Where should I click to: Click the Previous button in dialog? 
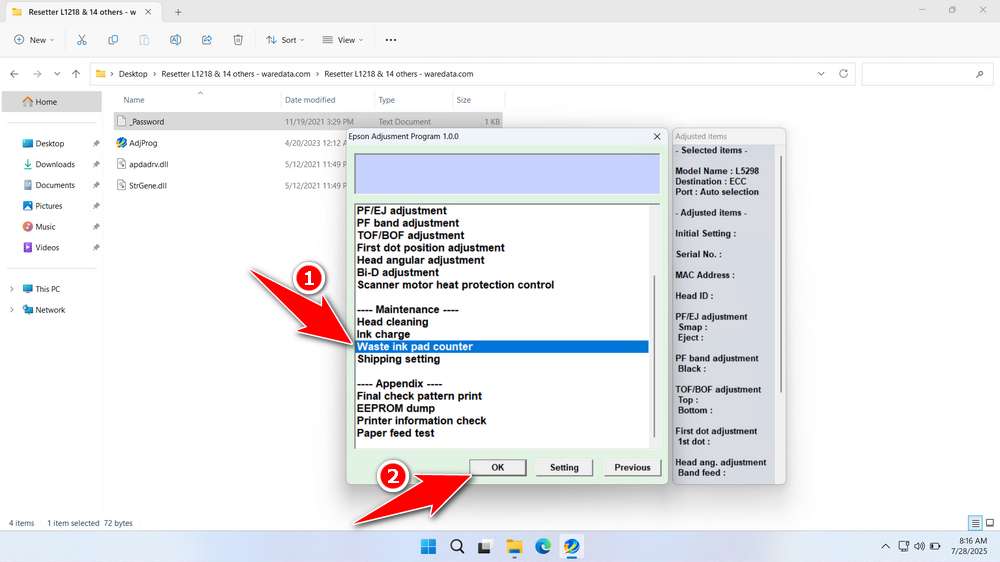(632, 468)
